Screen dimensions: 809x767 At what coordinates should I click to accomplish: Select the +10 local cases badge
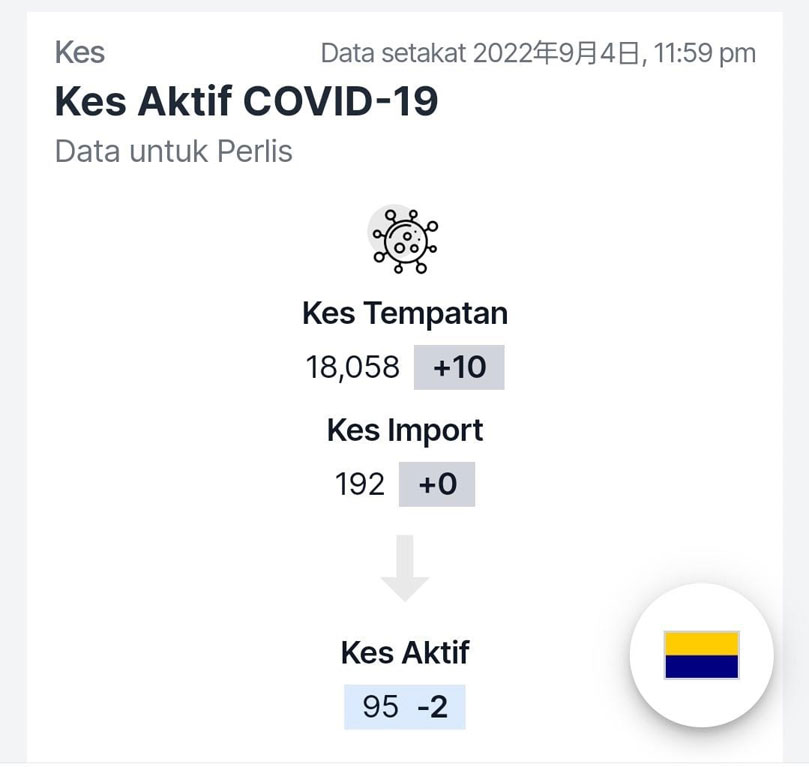coord(459,367)
